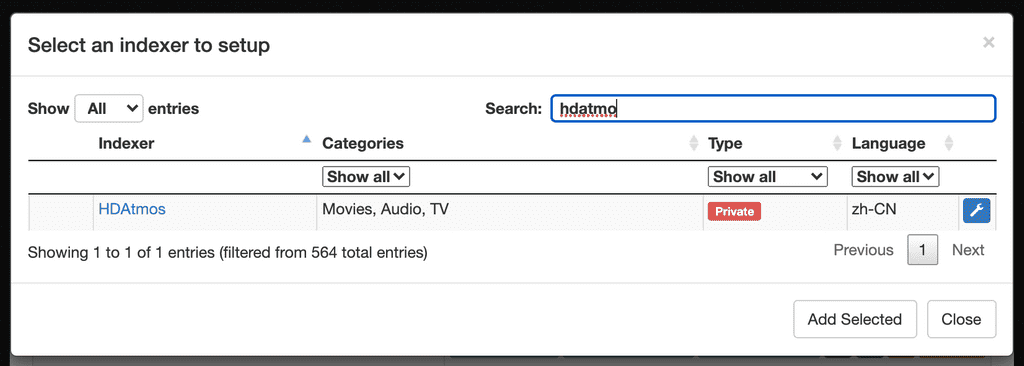
Task: Click the Categories column sort arrows
Action: 694,143
